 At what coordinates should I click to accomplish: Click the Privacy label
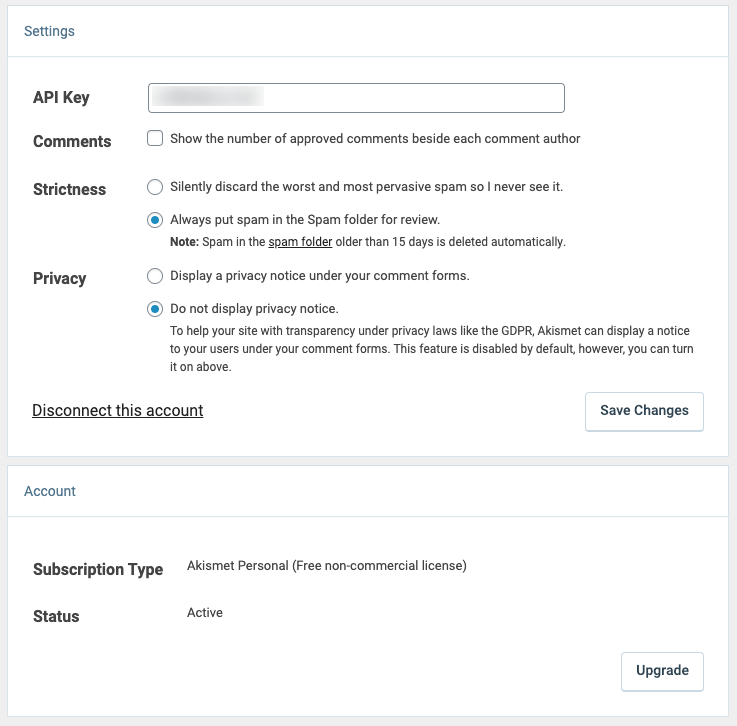60,278
